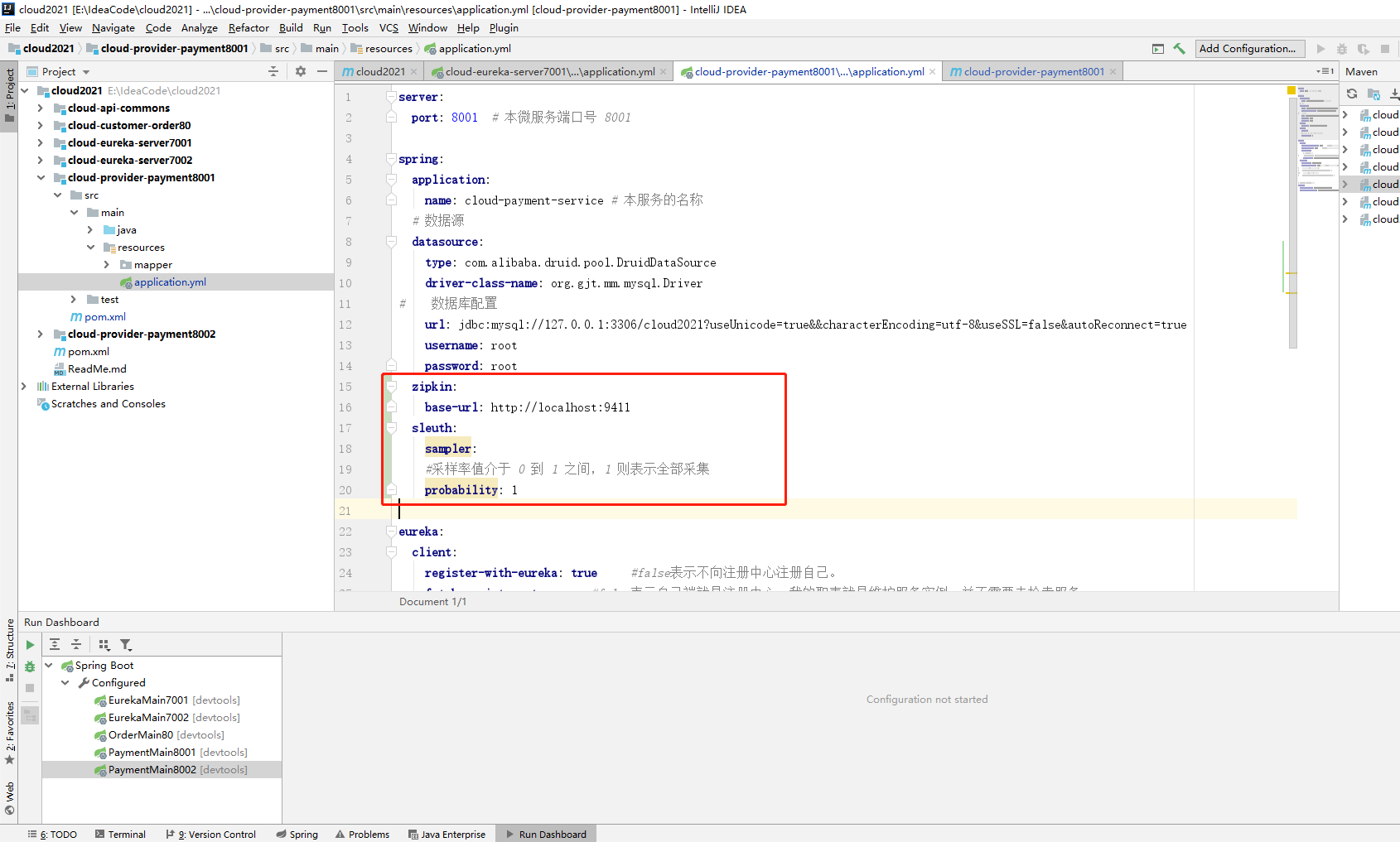Expand the cloud-api-commons module
Viewport: 1400px width, 842px height.
(40, 108)
